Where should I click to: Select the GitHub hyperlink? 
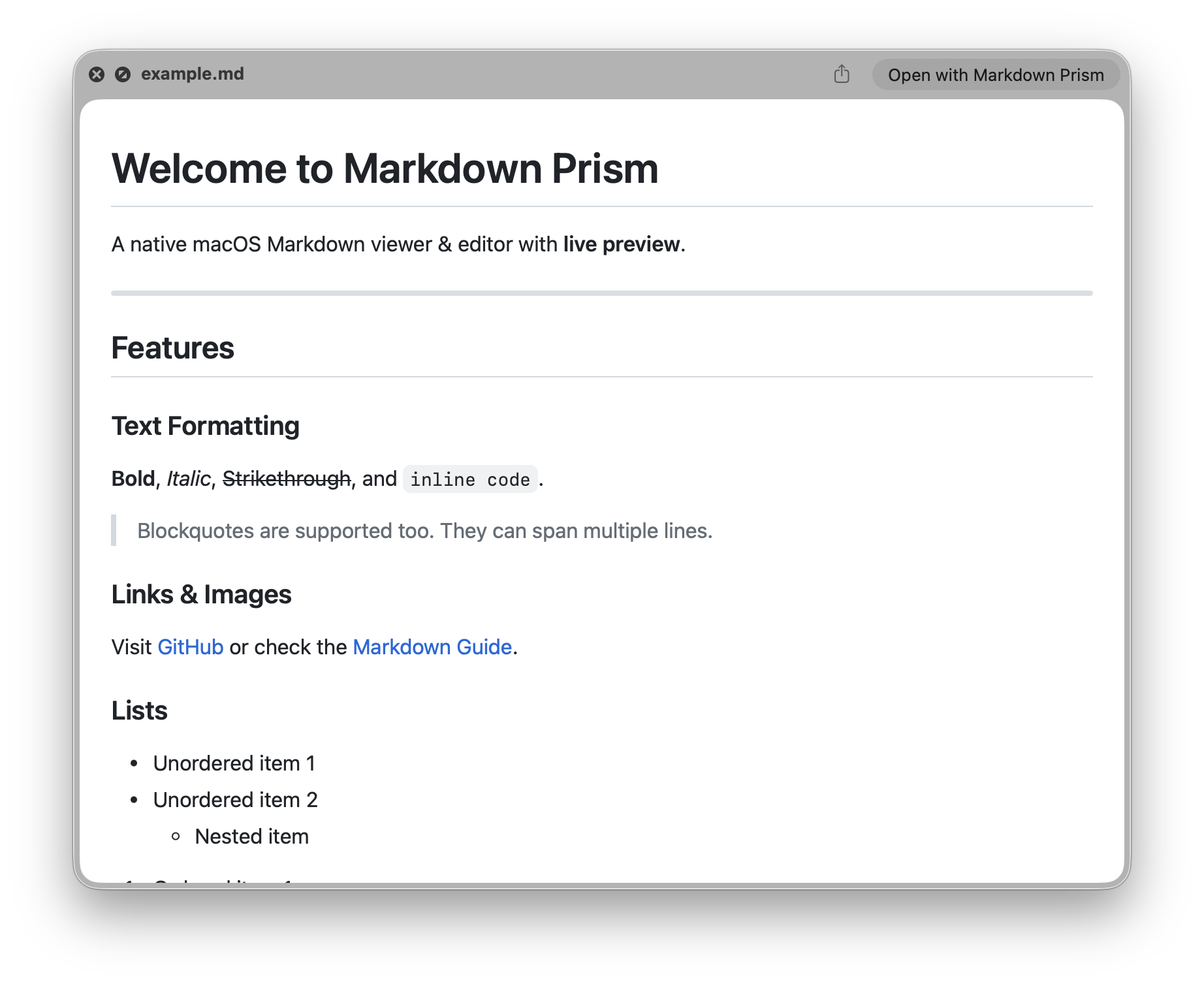click(x=190, y=646)
